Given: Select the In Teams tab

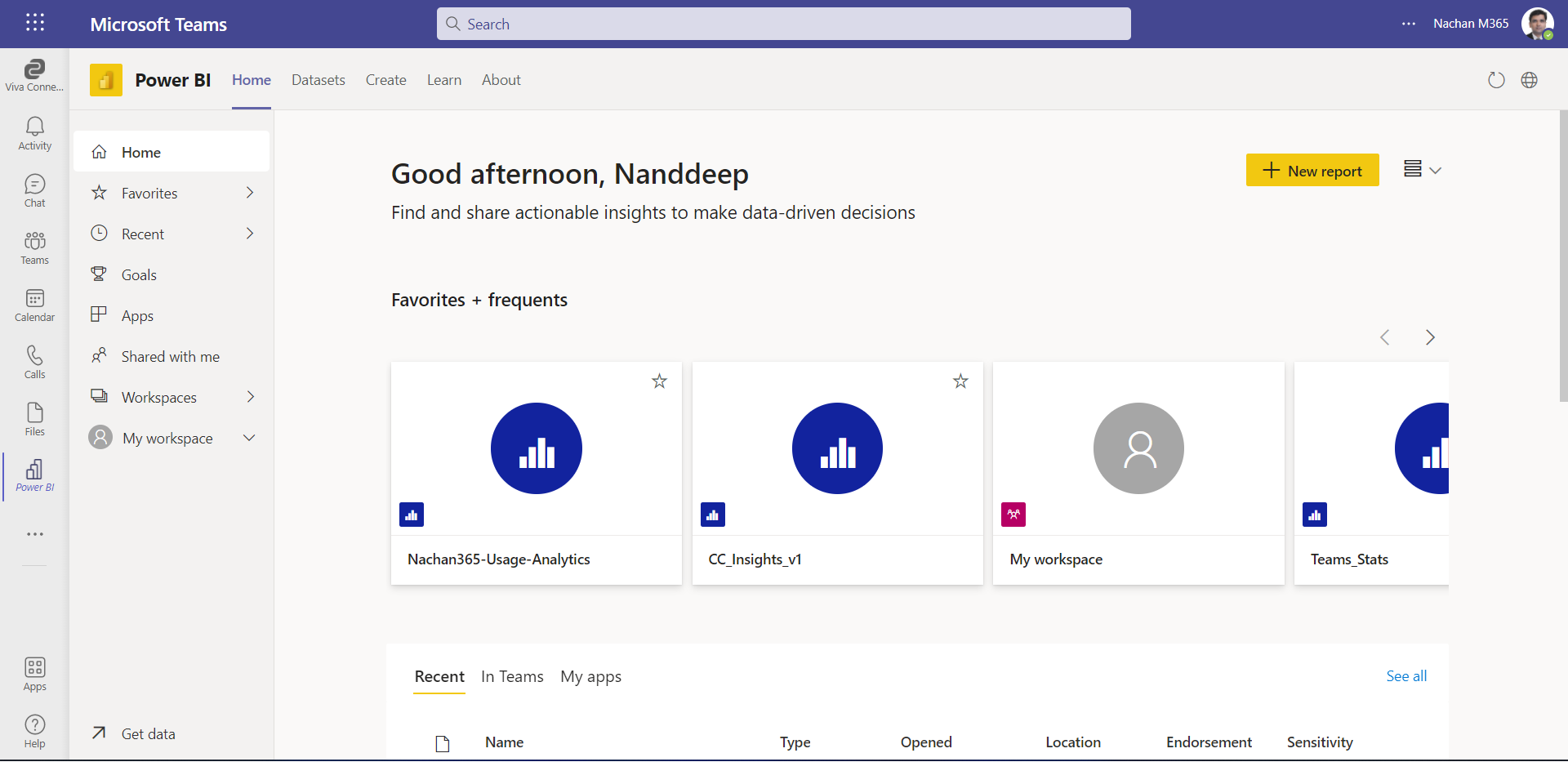Looking at the screenshot, I should coord(512,676).
